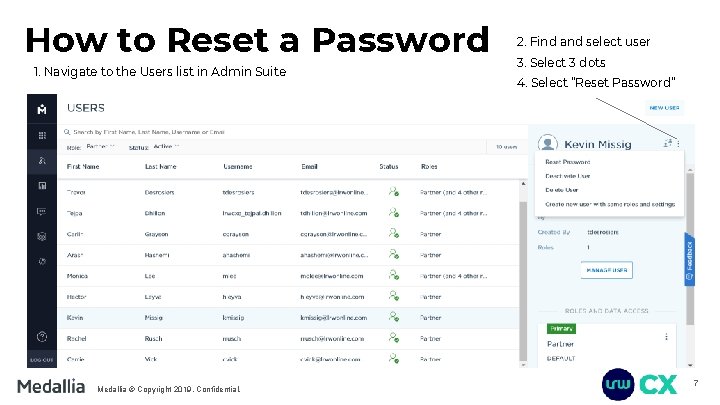Click the active status icon for Trevor
The image size is (720, 405).
pos(393,190)
